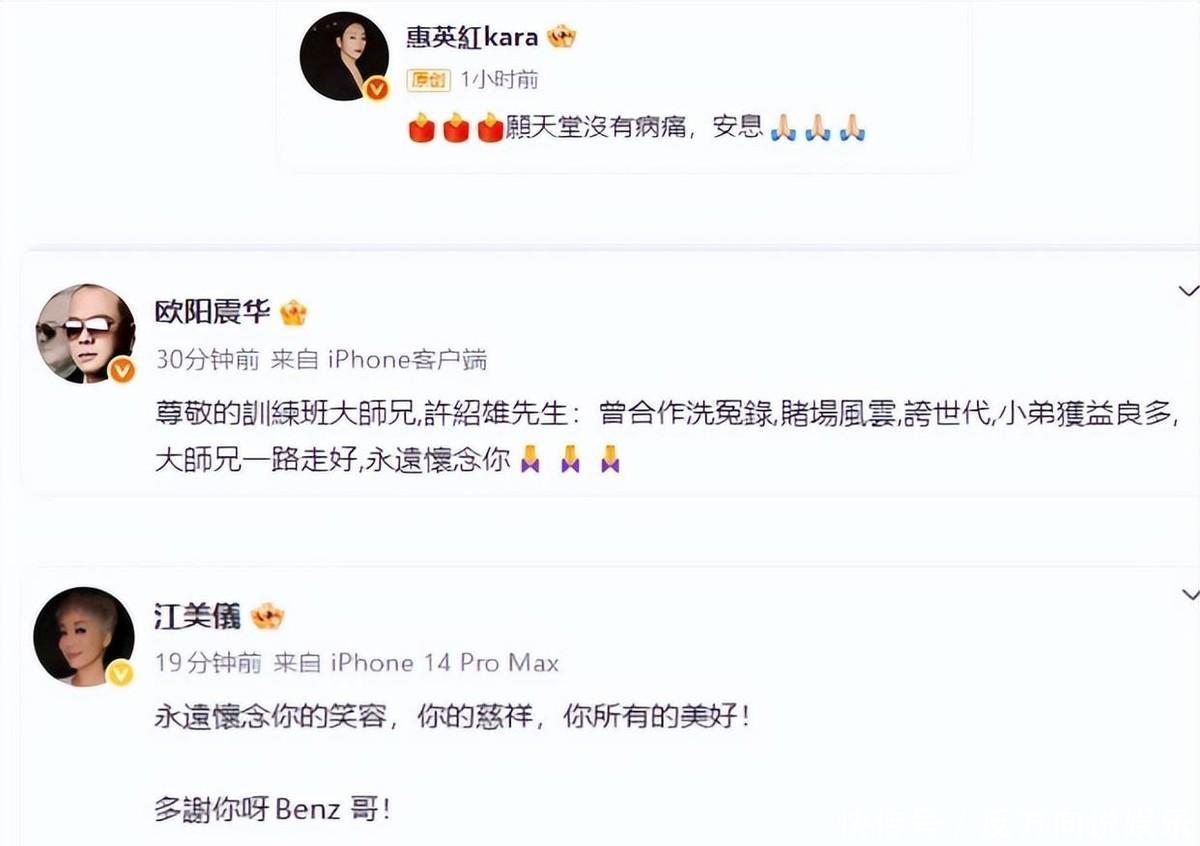
Task: Expand the options chevron on 欧阳震华's post
Action: [1188, 291]
